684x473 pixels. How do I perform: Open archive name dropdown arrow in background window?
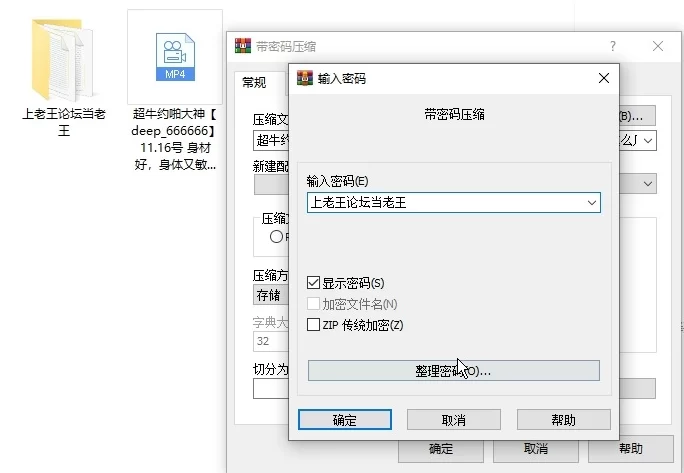point(648,141)
